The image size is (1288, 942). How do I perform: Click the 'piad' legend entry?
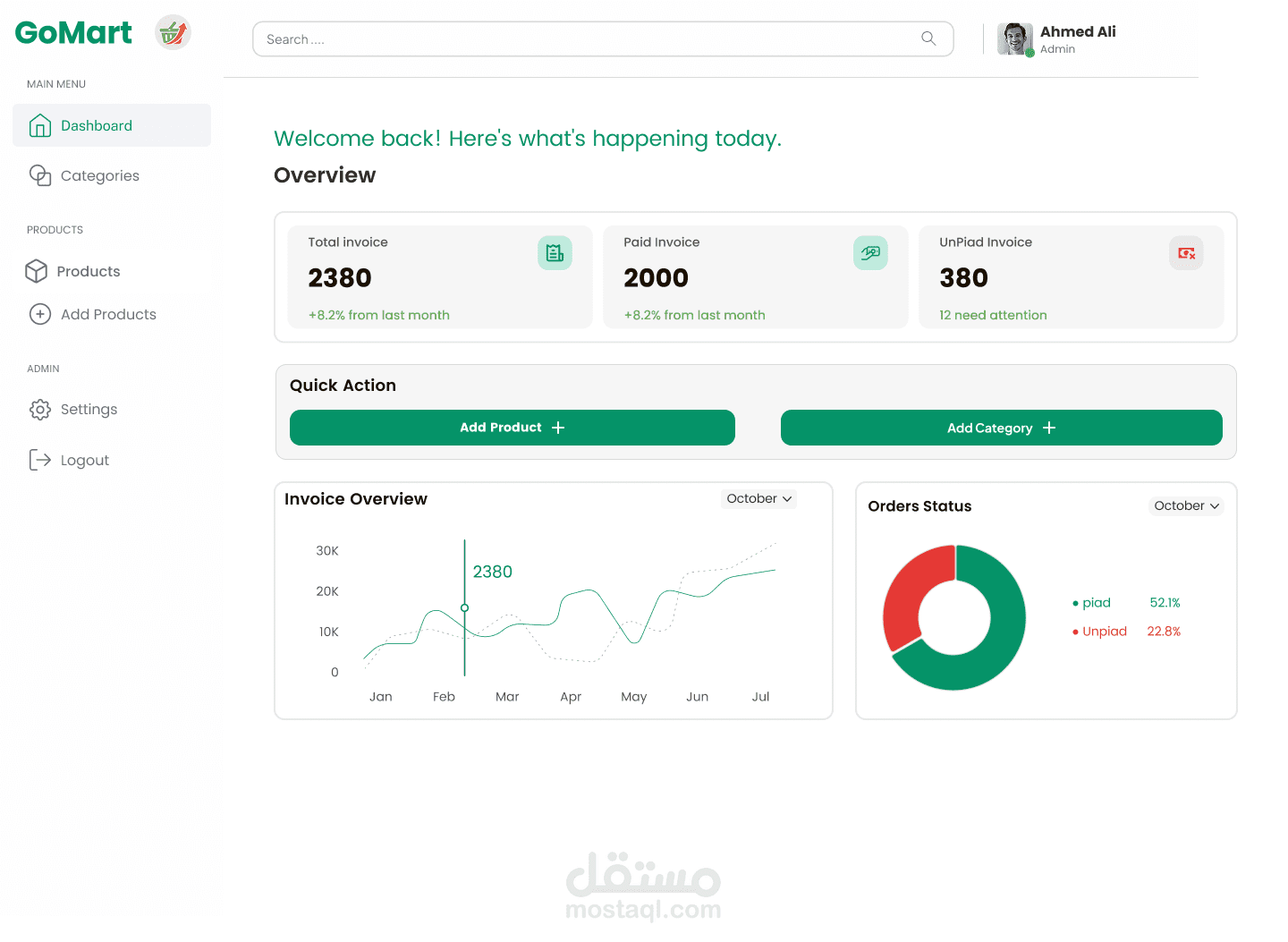pos(1091,603)
